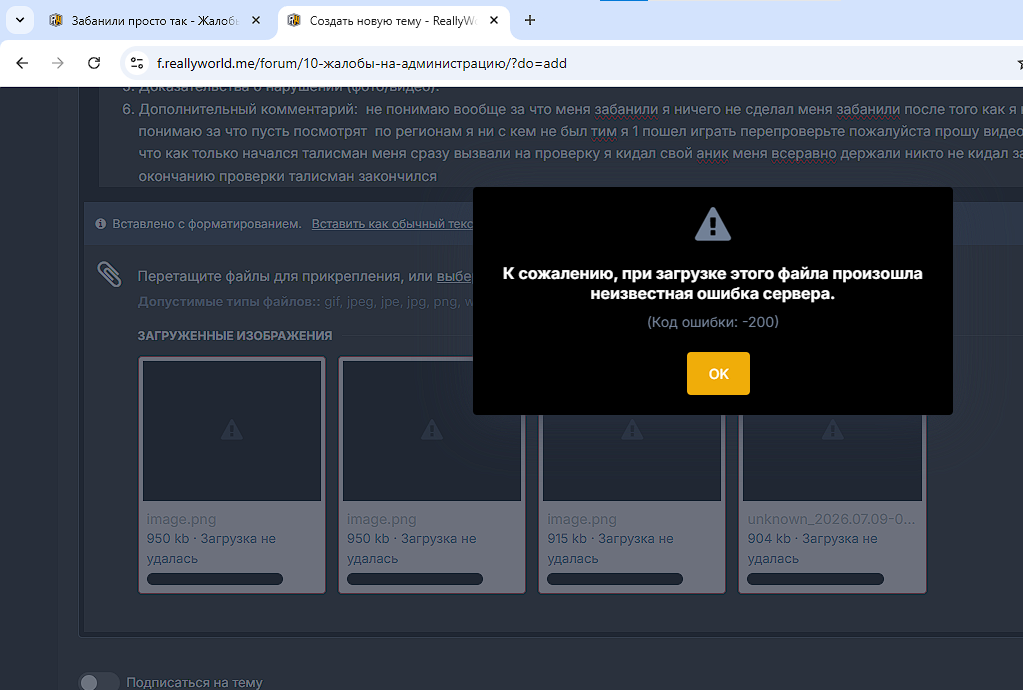Click the browser forward arrow
This screenshot has width=1023, height=690.
tap(57, 63)
